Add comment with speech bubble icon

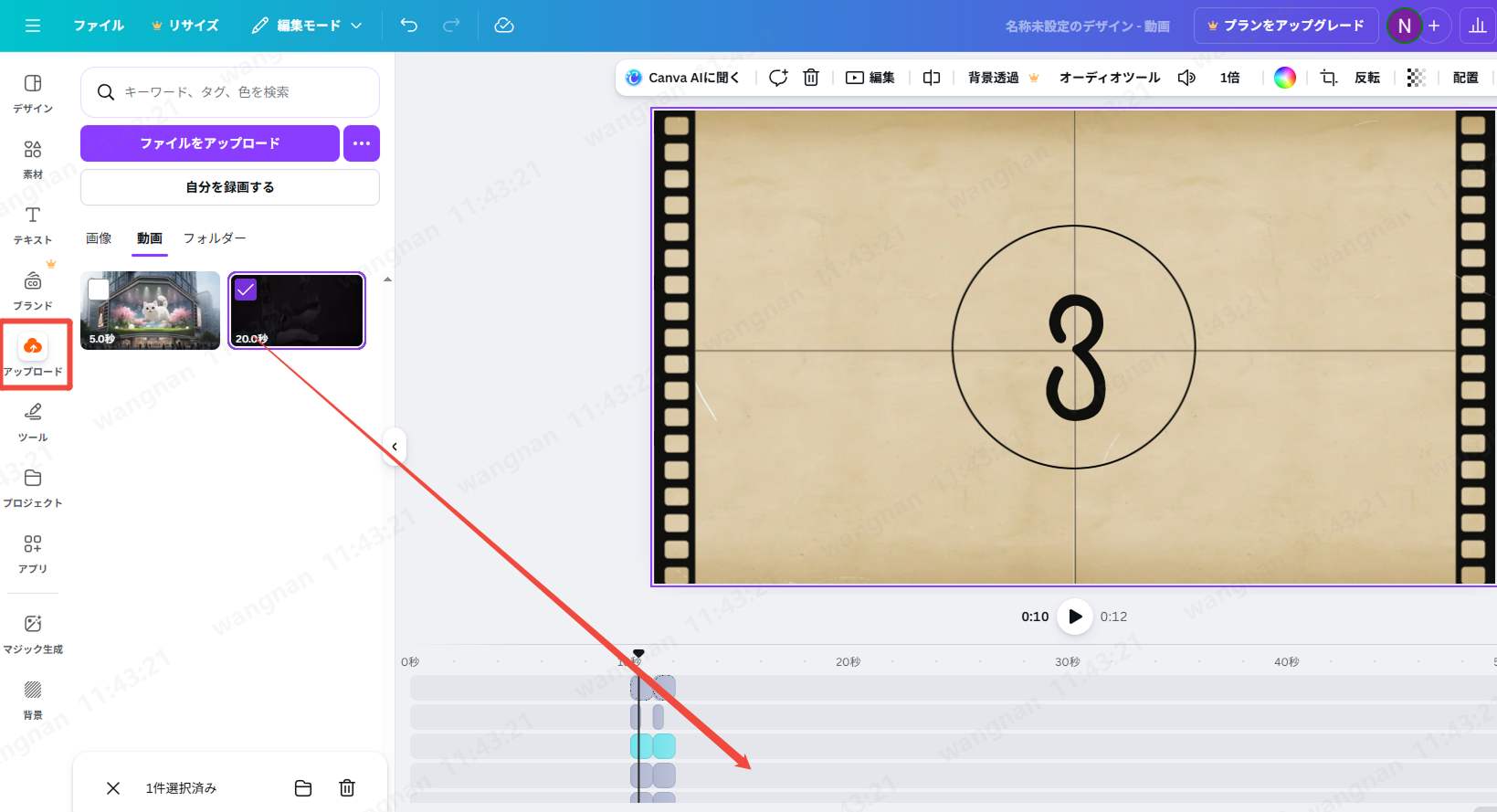(778, 78)
